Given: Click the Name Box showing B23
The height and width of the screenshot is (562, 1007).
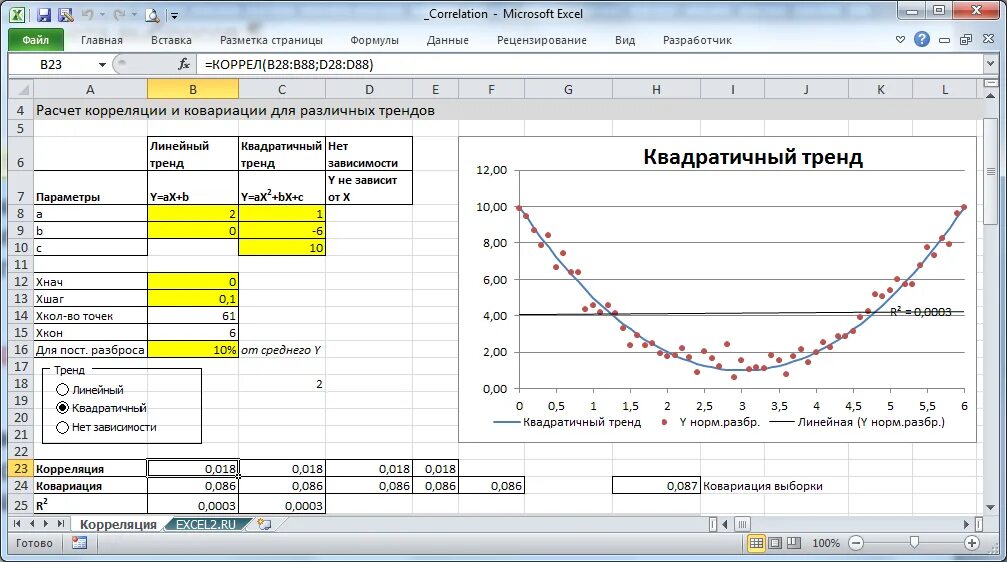Looking at the screenshot, I should pos(51,64).
